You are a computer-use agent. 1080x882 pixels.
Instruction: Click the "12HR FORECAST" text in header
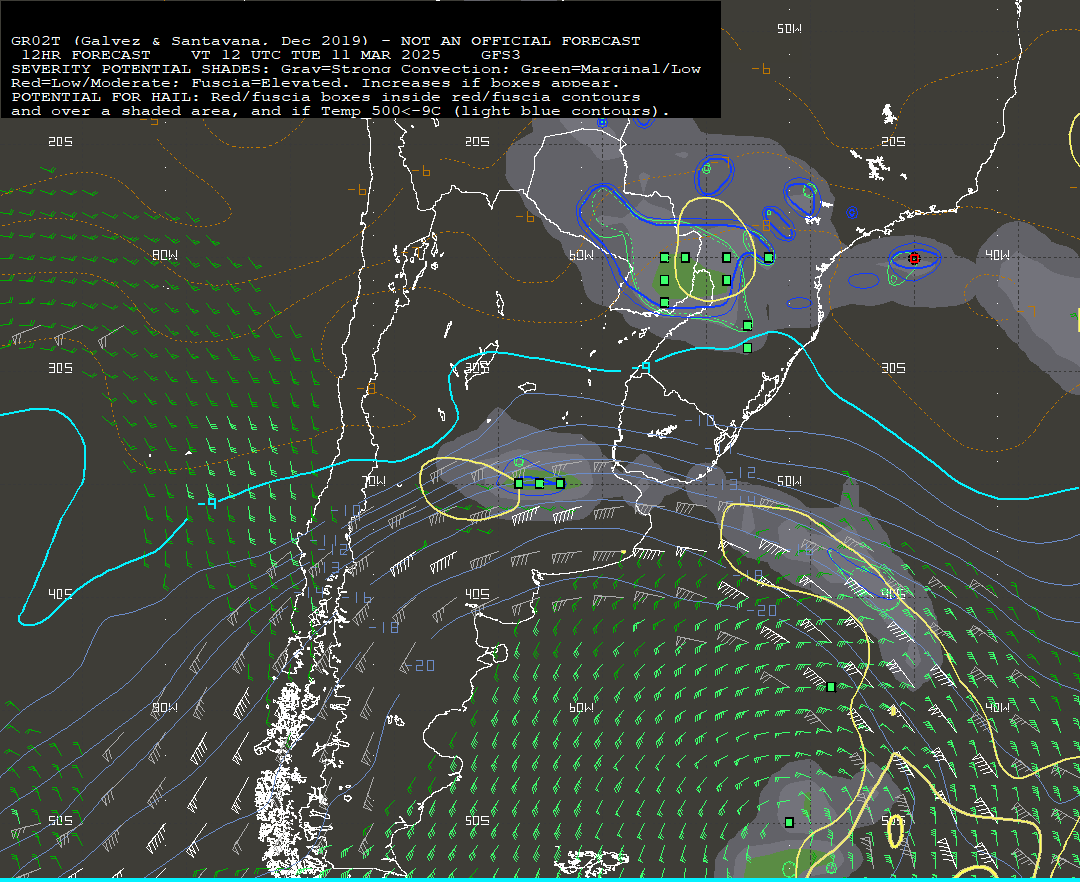click(86, 55)
